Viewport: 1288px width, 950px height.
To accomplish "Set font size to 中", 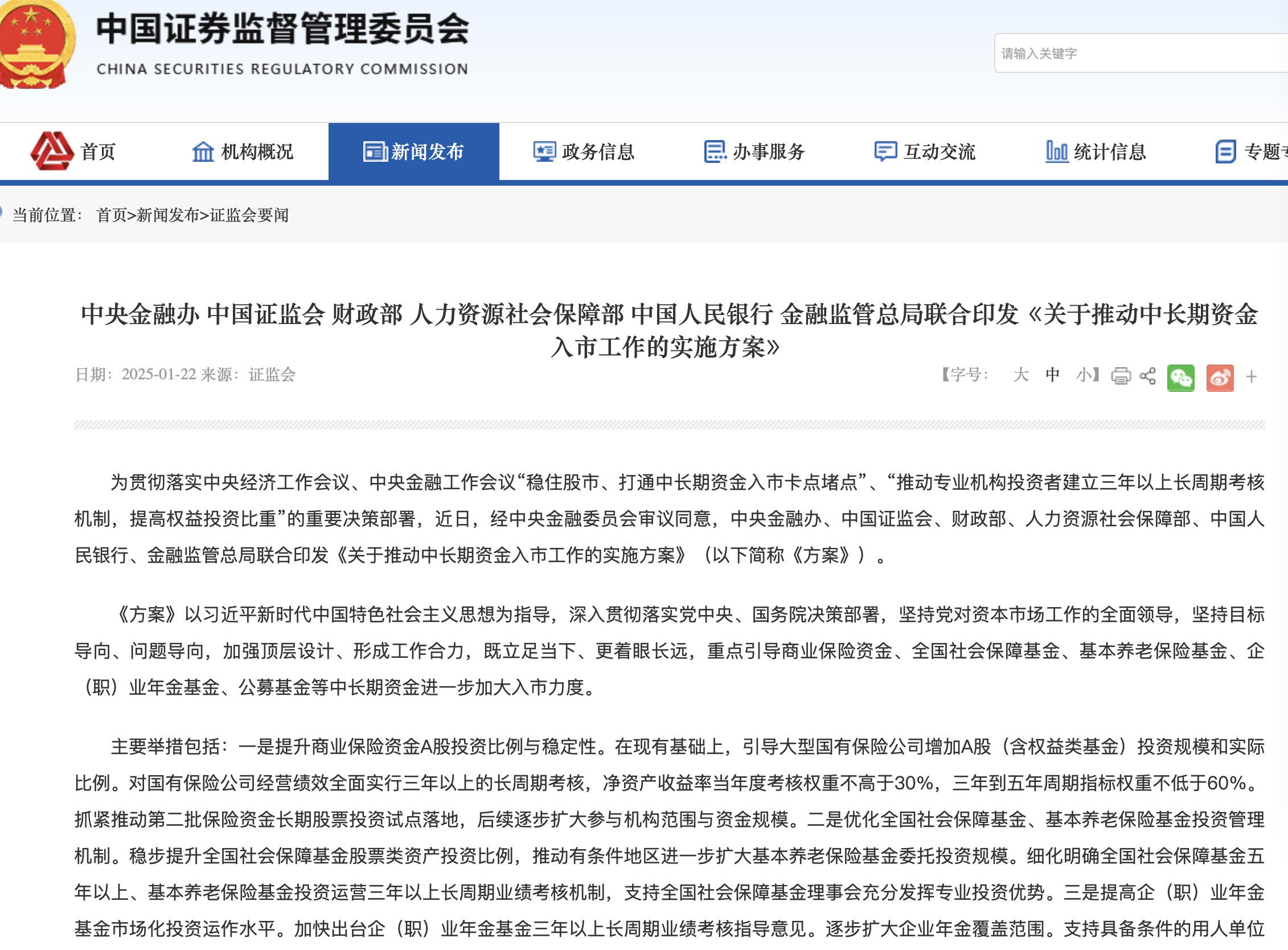I will point(1052,375).
